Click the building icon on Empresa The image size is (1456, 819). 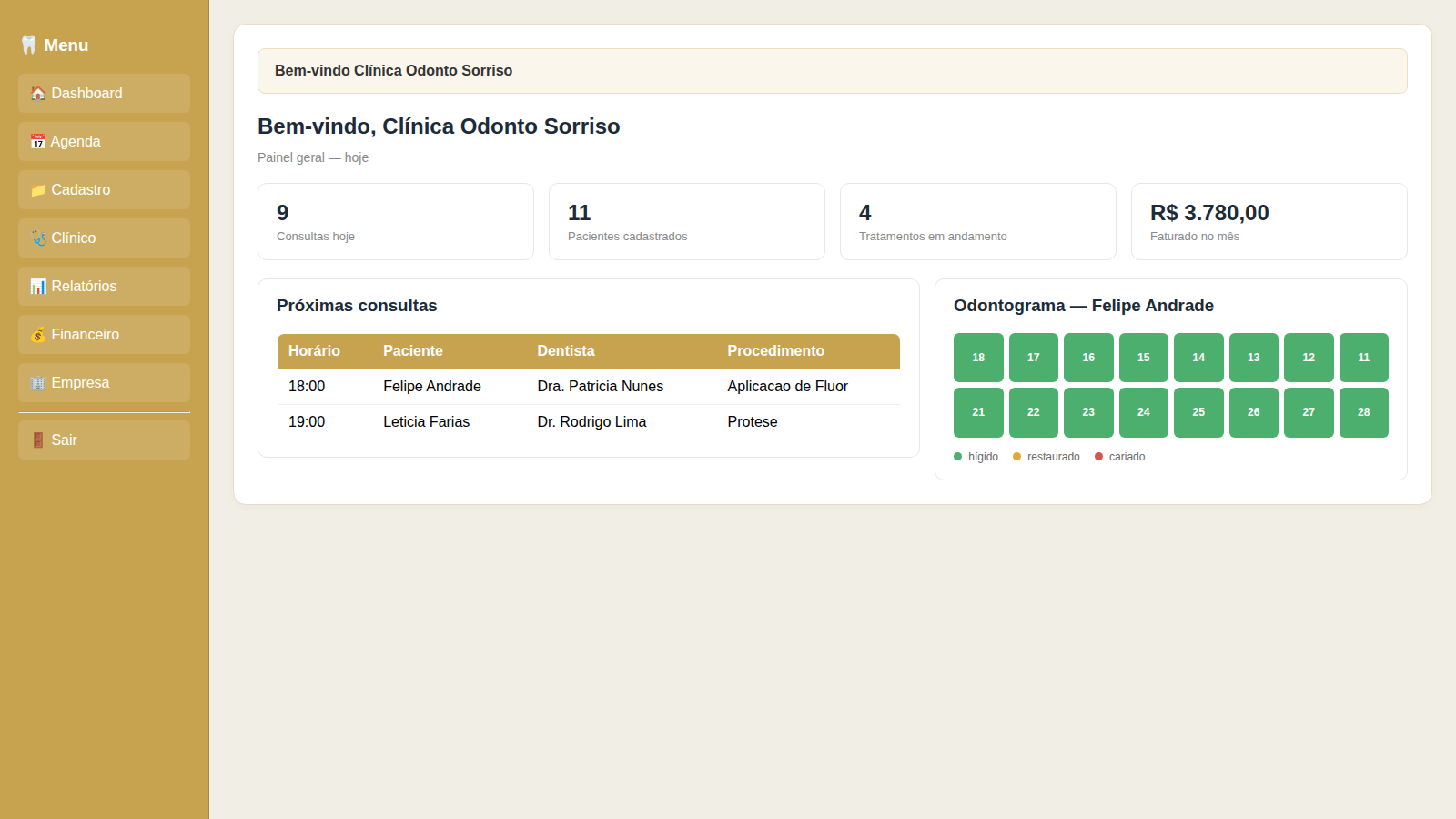[38, 383]
